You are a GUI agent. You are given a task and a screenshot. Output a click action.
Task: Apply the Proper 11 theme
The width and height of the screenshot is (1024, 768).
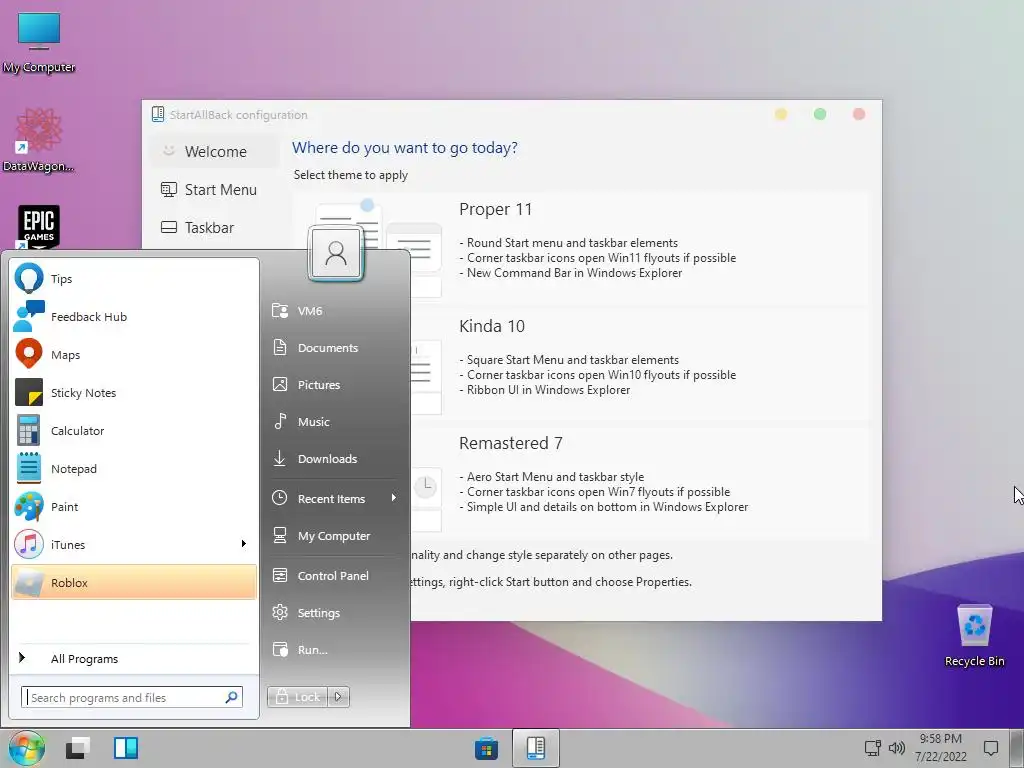coord(581,248)
